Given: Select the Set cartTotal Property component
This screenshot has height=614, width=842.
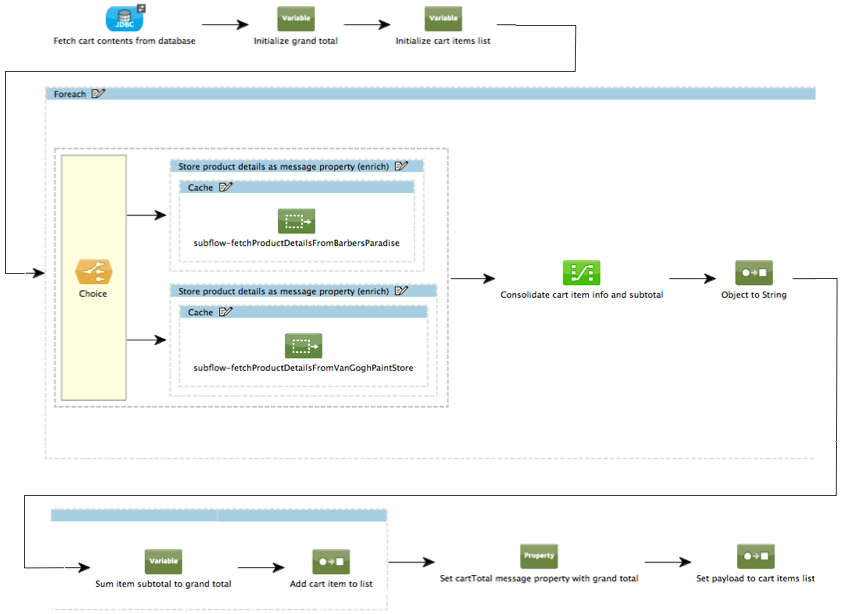Looking at the screenshot, I should [x=538, y=555].
